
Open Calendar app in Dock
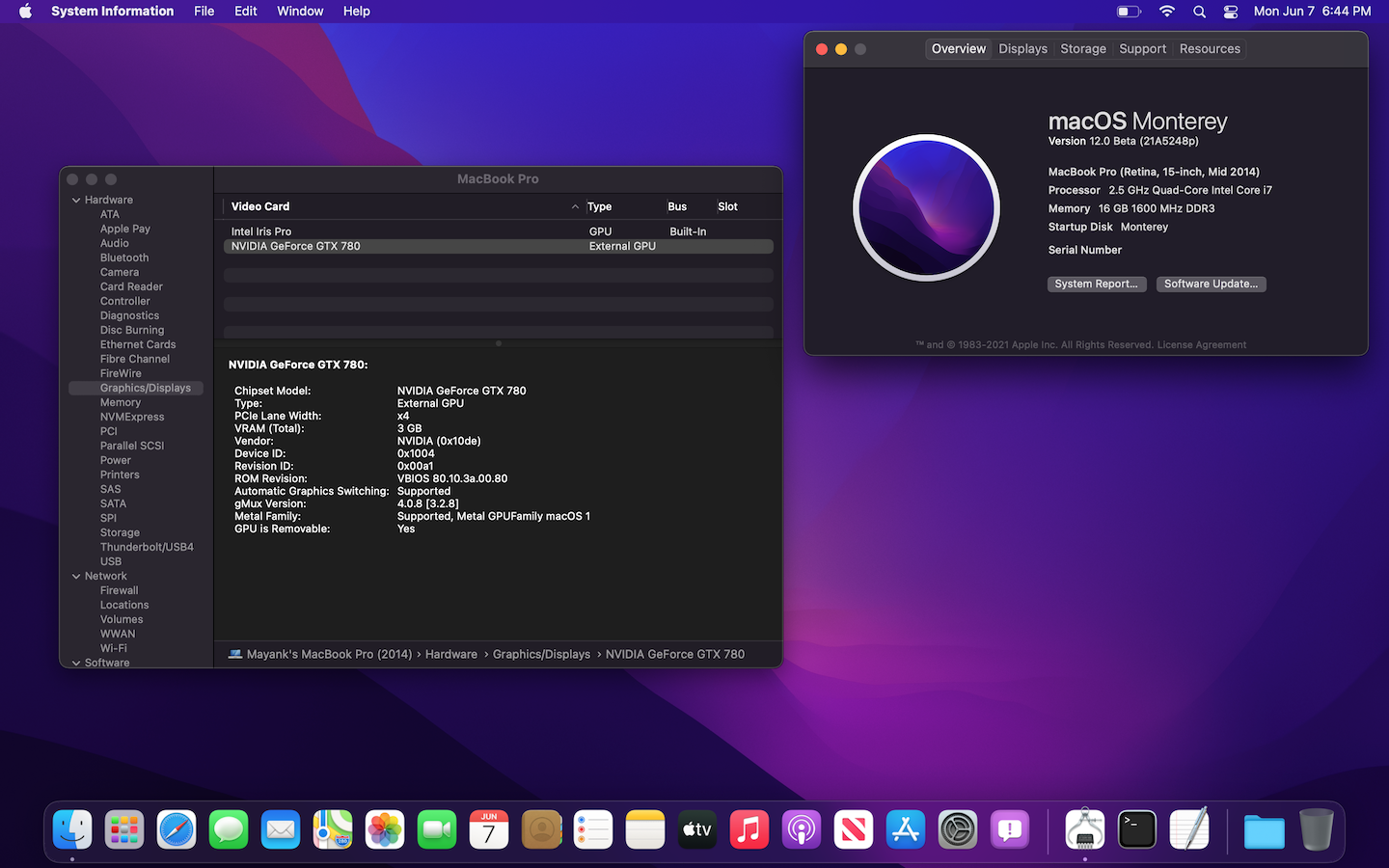click(489, 829)
